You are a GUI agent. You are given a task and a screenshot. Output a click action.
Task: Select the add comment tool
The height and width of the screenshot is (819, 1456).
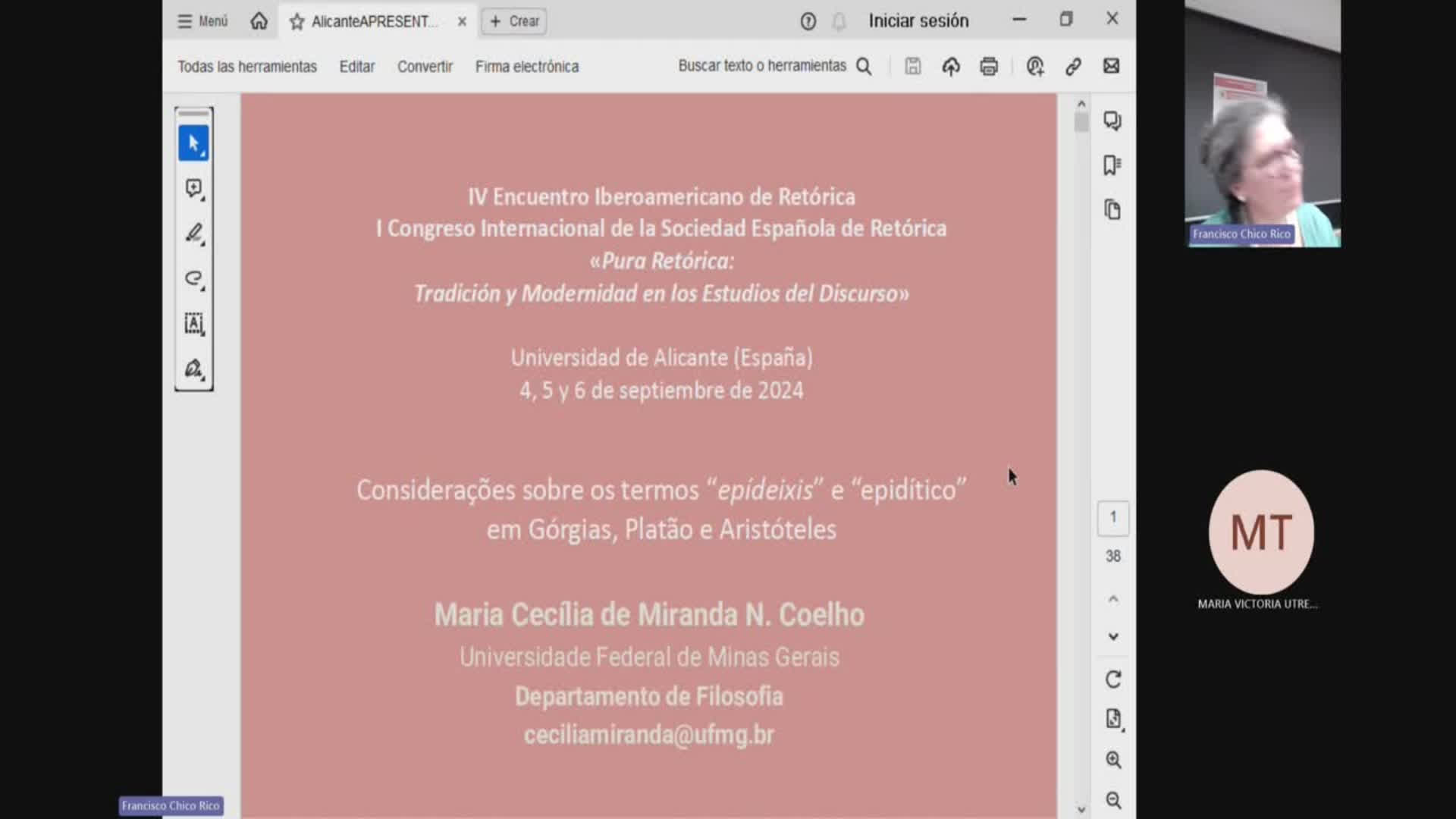[193, 188]
